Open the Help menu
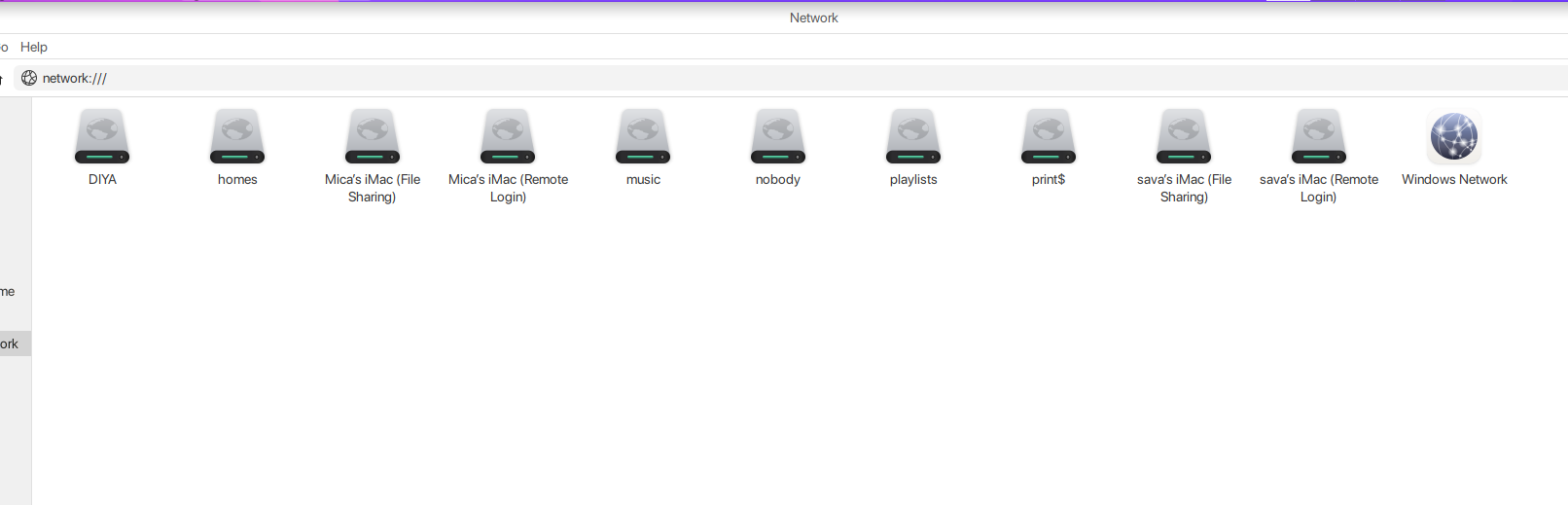This screenshot has width=1568, height=505. point(34,47)
